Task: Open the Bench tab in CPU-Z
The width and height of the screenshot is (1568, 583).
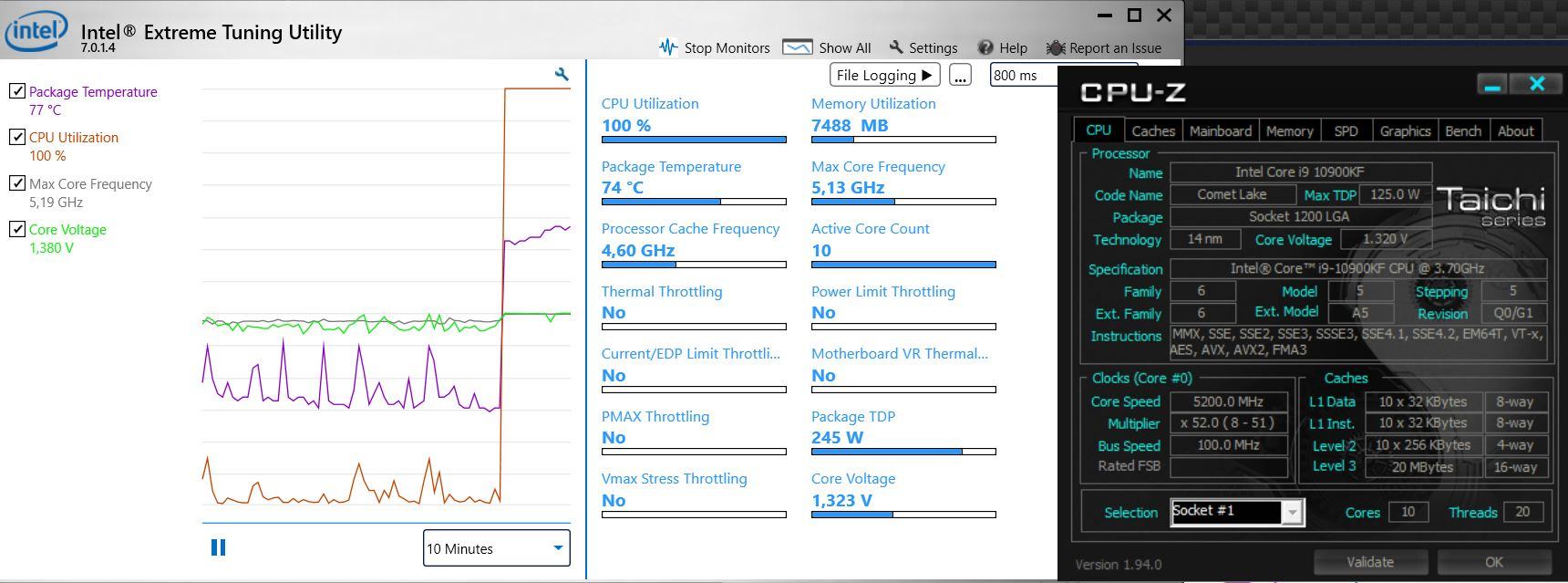Action: 1463,131
